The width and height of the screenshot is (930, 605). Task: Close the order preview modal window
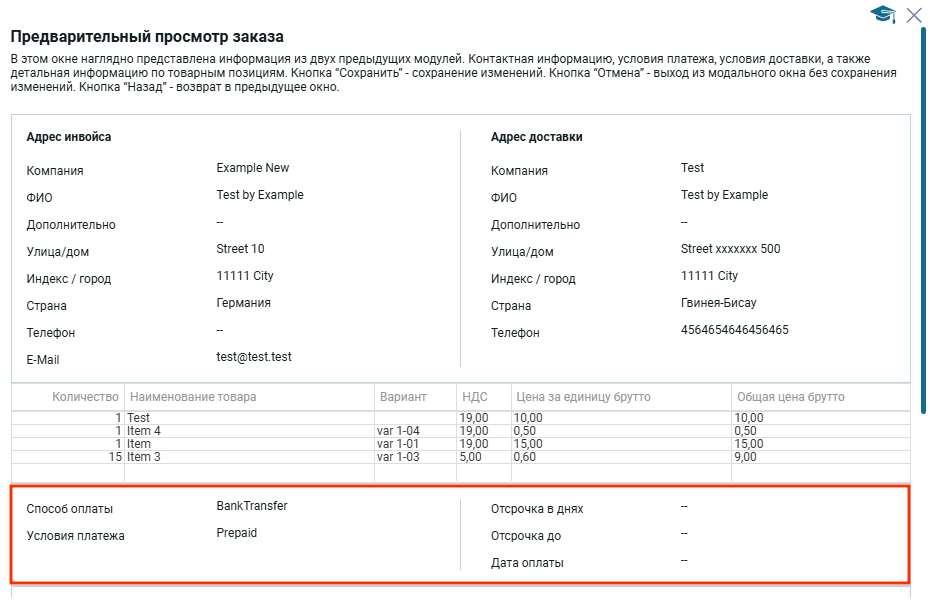913,14
